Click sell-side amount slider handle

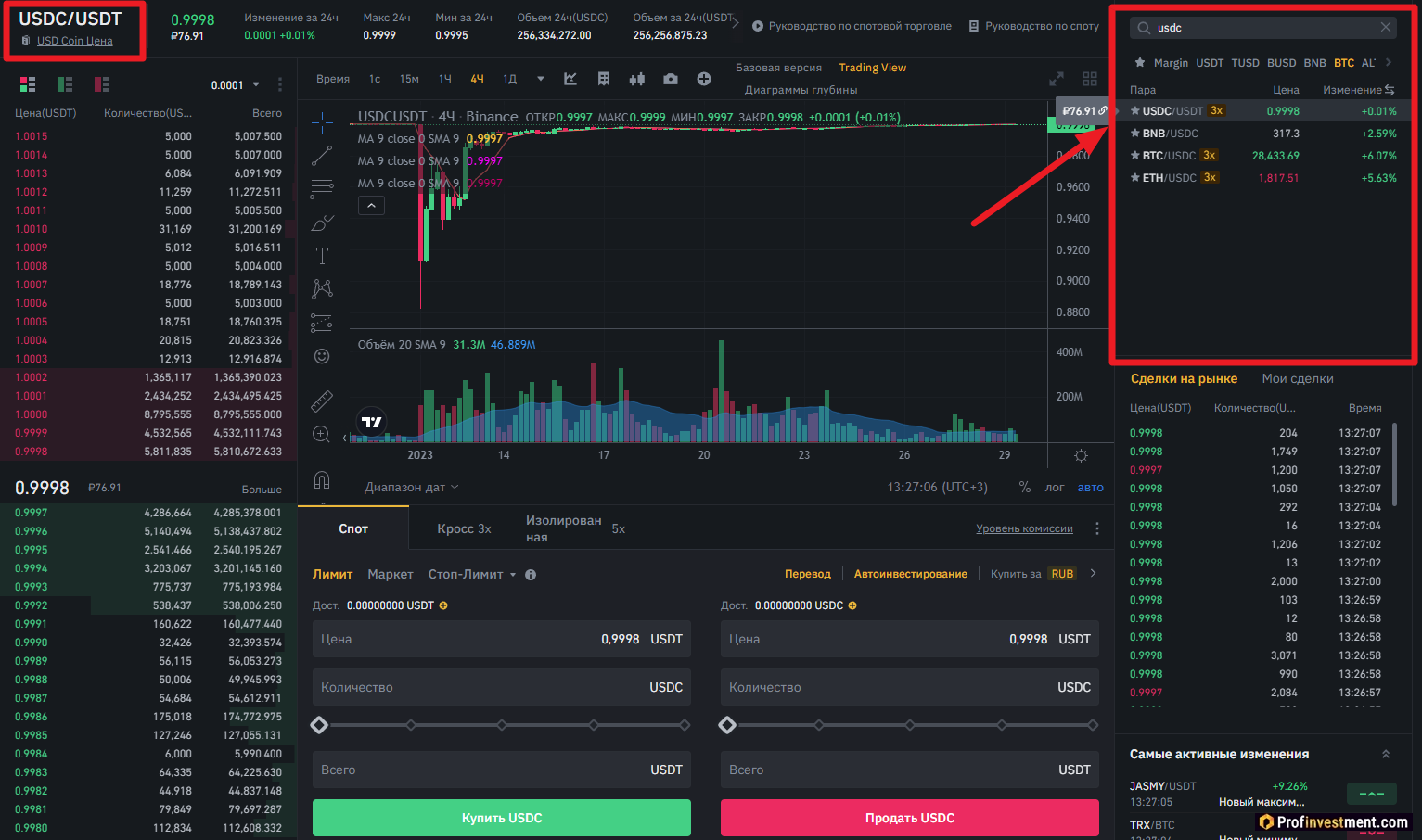727,725
